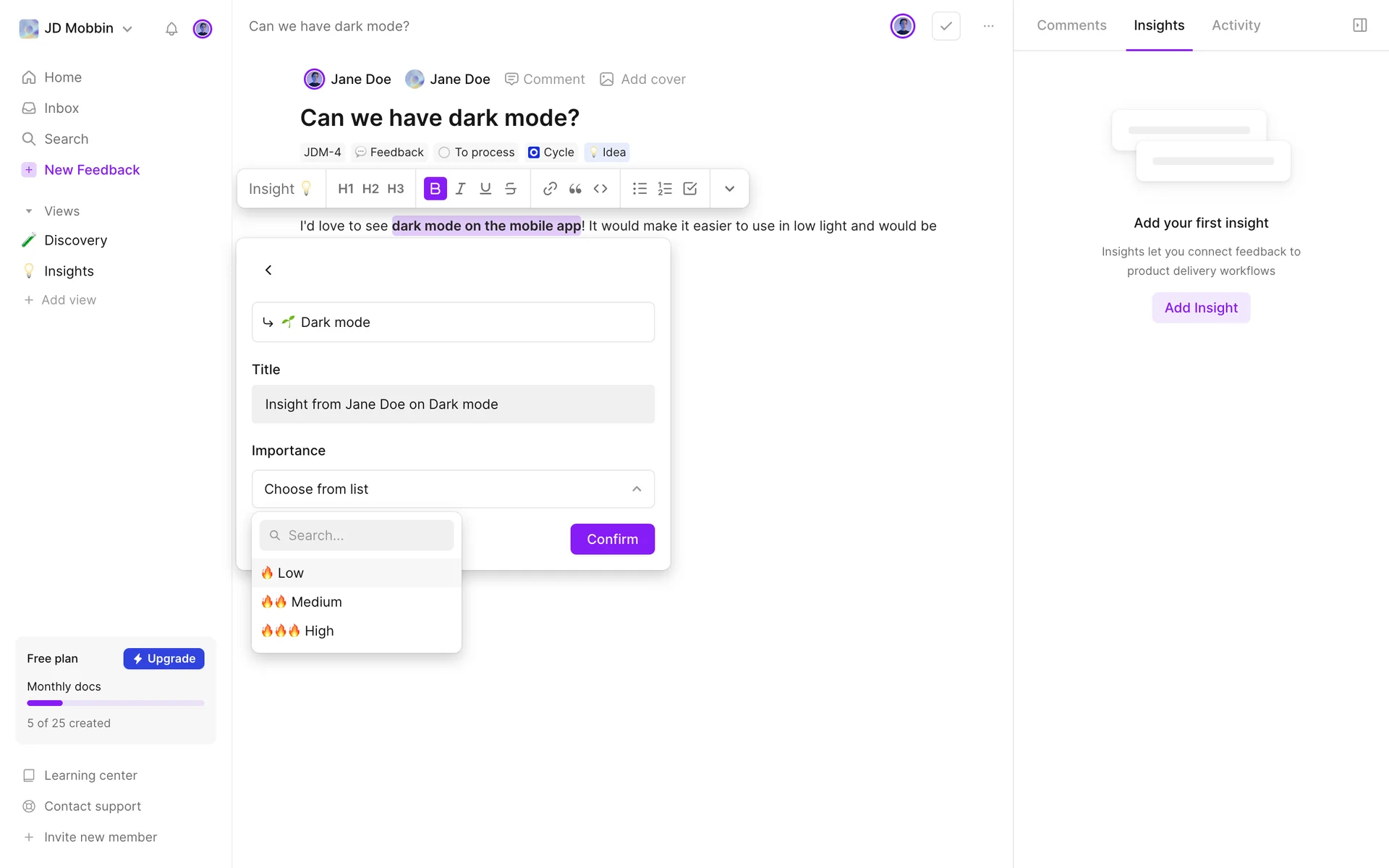Viewport: 1389px width, 868px height.
Task: Click the Add Insight button
Action: point(1201,307)
